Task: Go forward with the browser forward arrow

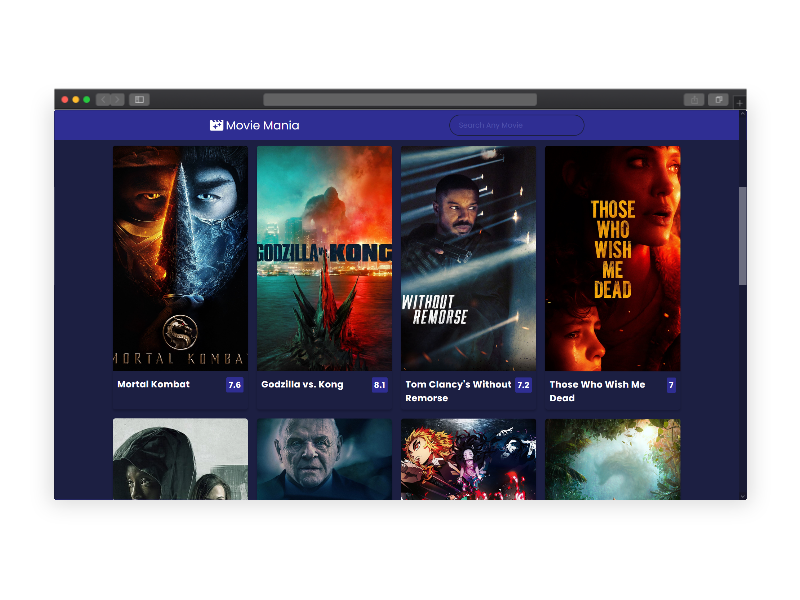Action: tap(118, 99)
